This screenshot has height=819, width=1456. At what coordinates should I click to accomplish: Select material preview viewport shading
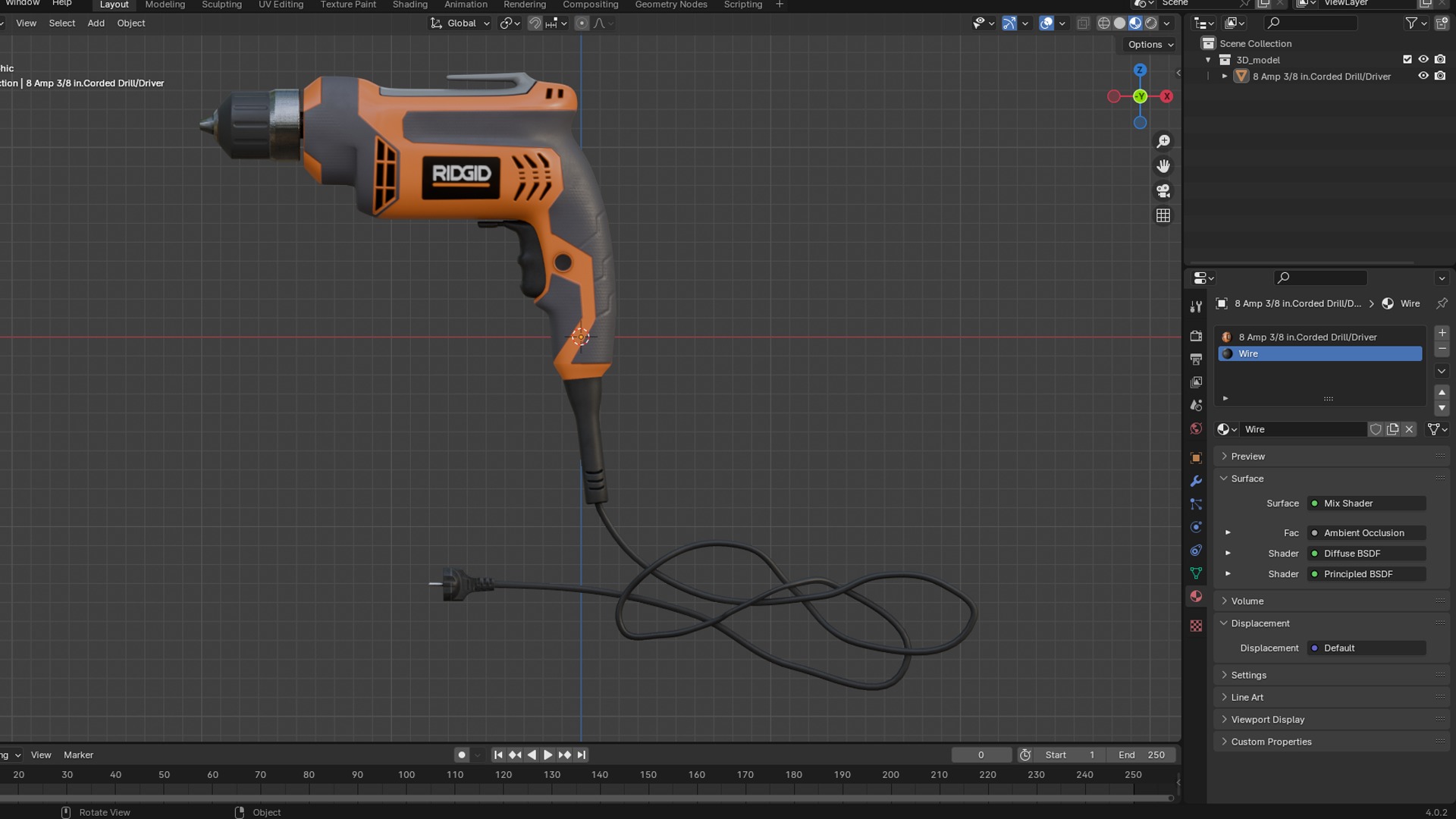[1135, 24]
